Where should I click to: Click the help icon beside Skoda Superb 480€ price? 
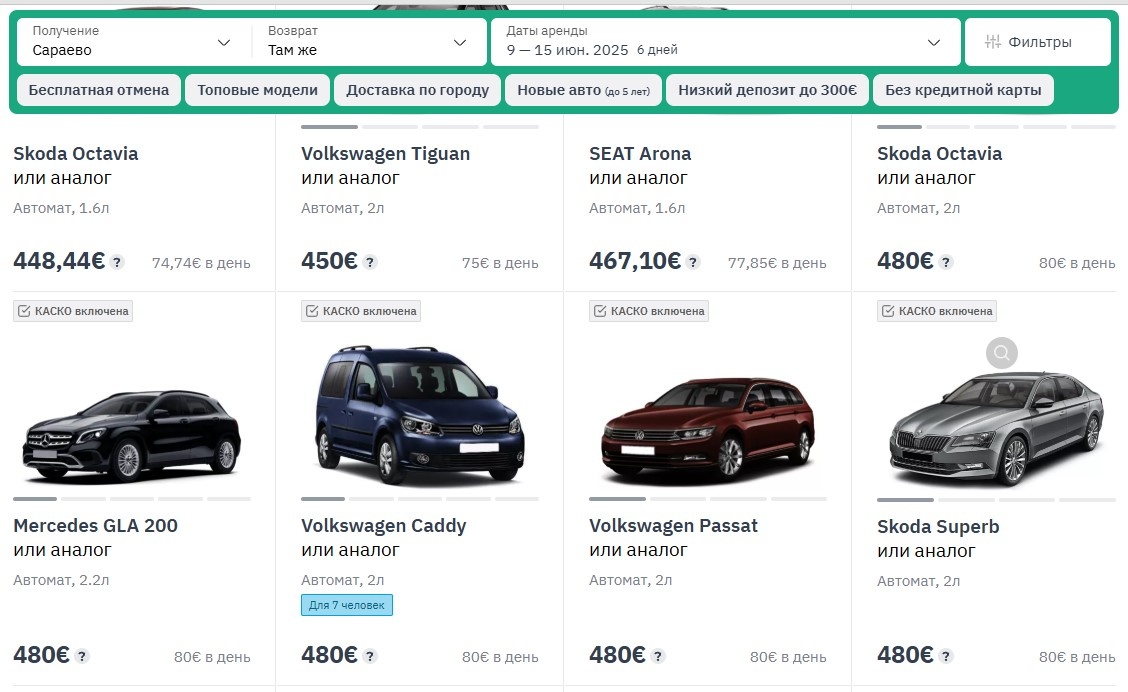point(945,656)
